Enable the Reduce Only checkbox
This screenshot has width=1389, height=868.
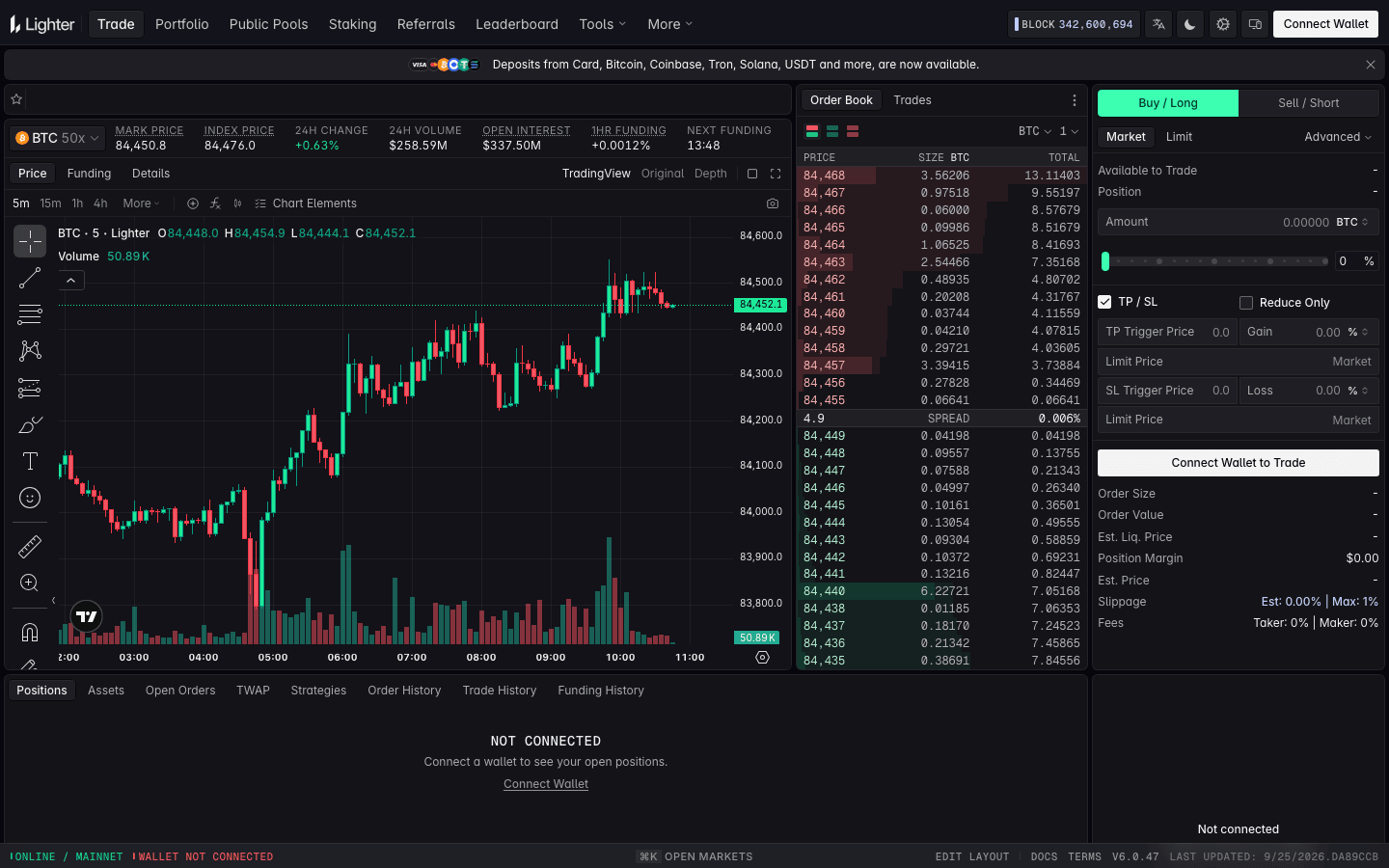point(1246,303)
